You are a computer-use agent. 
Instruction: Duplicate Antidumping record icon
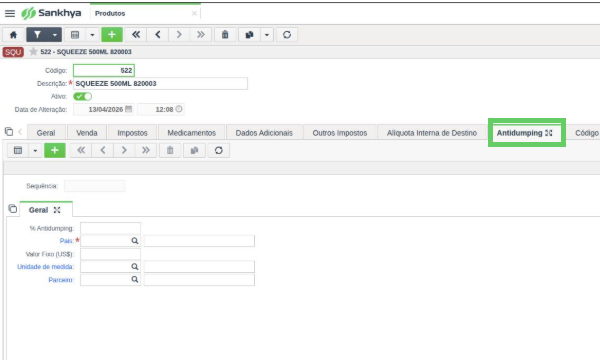point(194,150)
